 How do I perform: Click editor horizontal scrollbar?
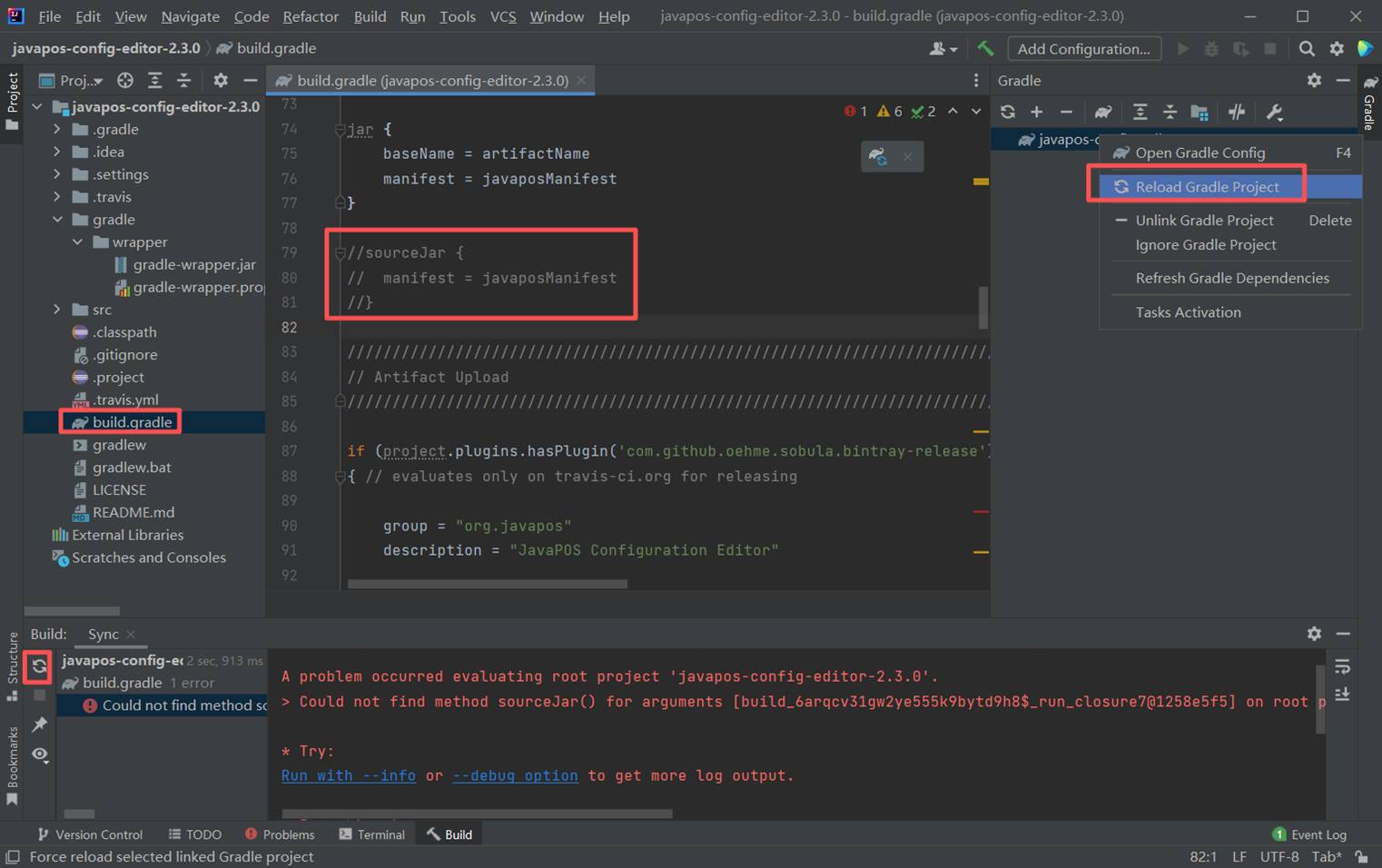487,584
